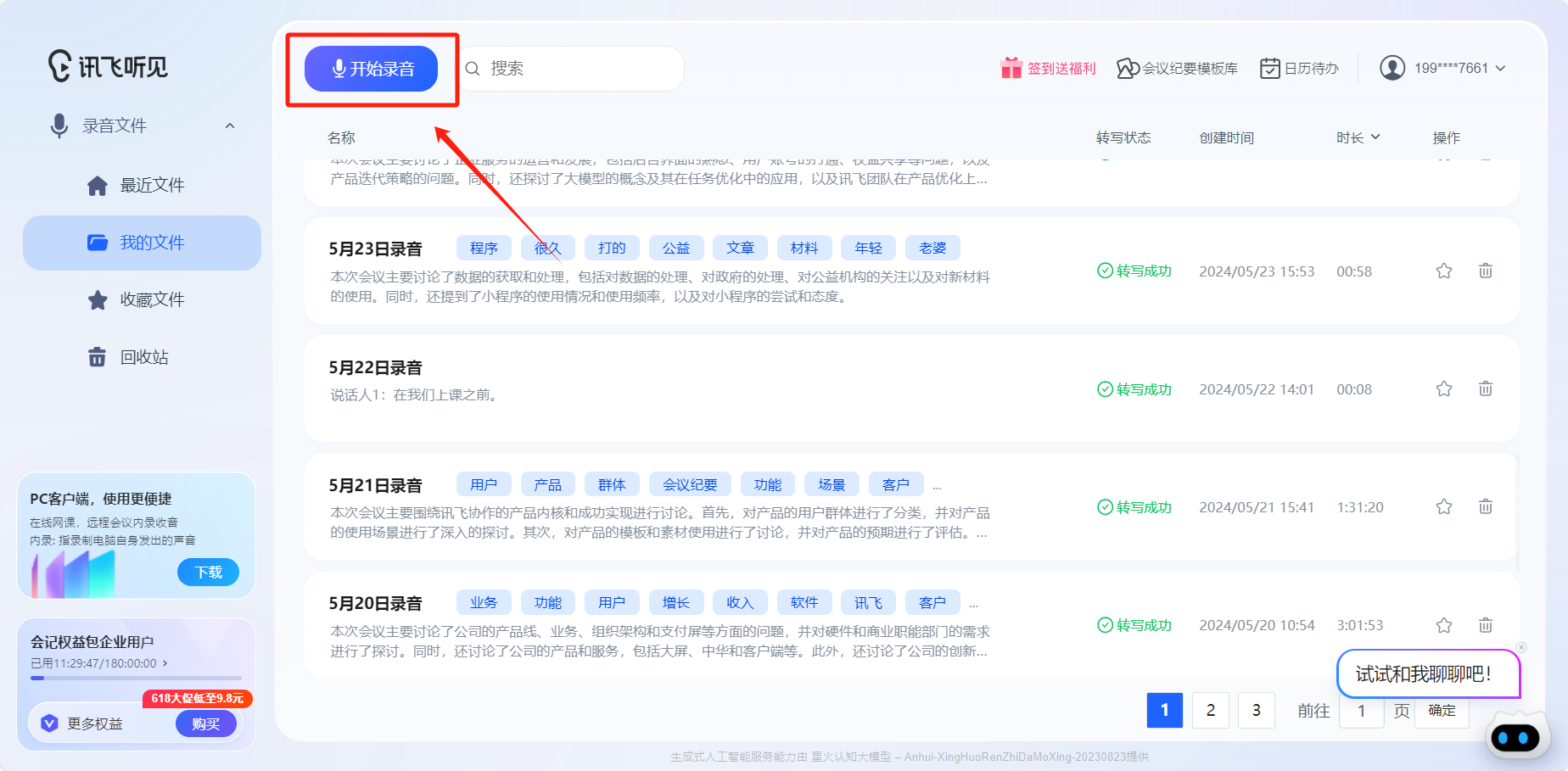Click the 老婆 tag on 5月23日录音

tap(932, 248)
